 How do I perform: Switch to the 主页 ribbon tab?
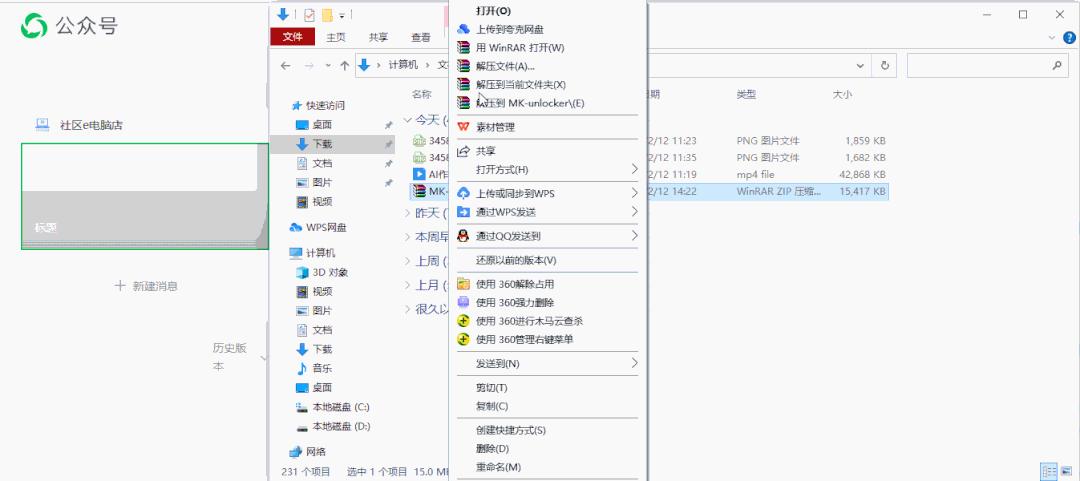[335, 38]
